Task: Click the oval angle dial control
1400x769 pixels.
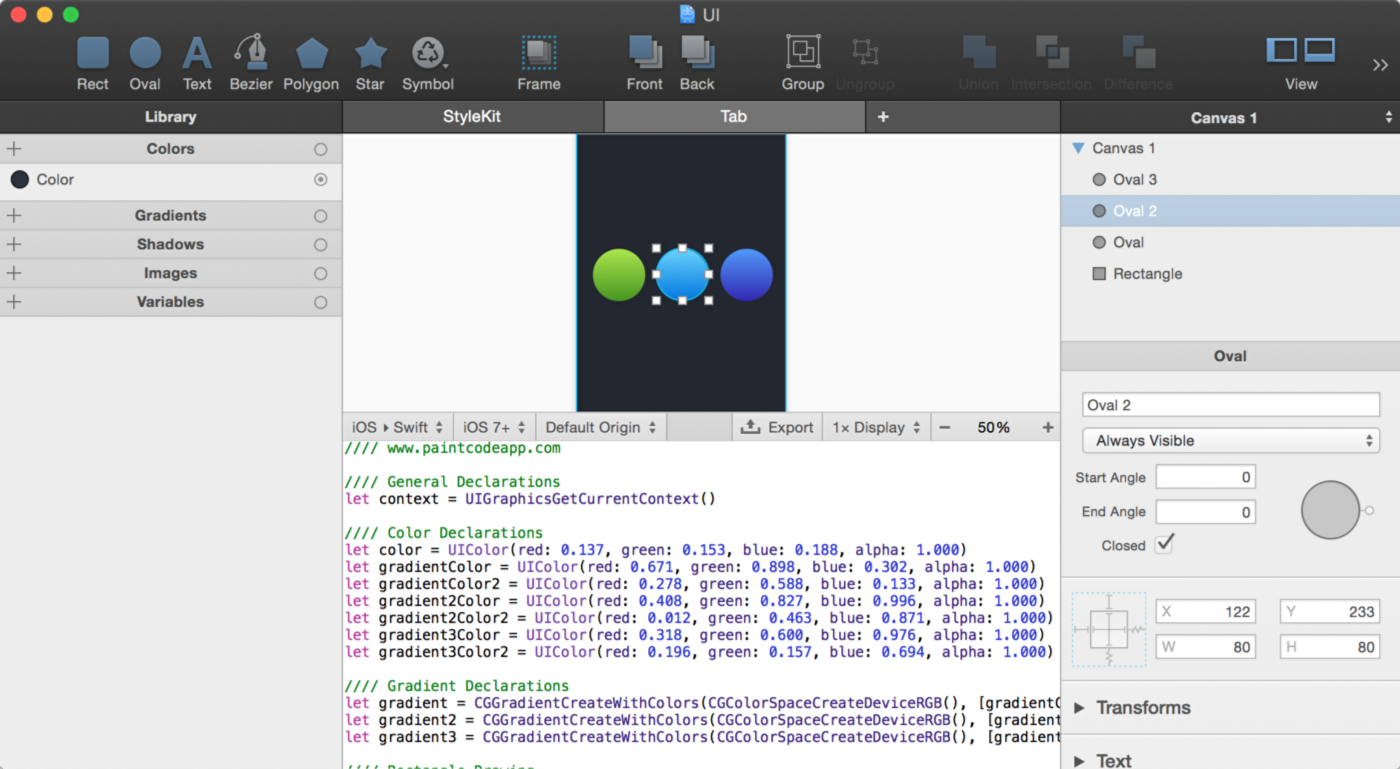Action: 1331,510
